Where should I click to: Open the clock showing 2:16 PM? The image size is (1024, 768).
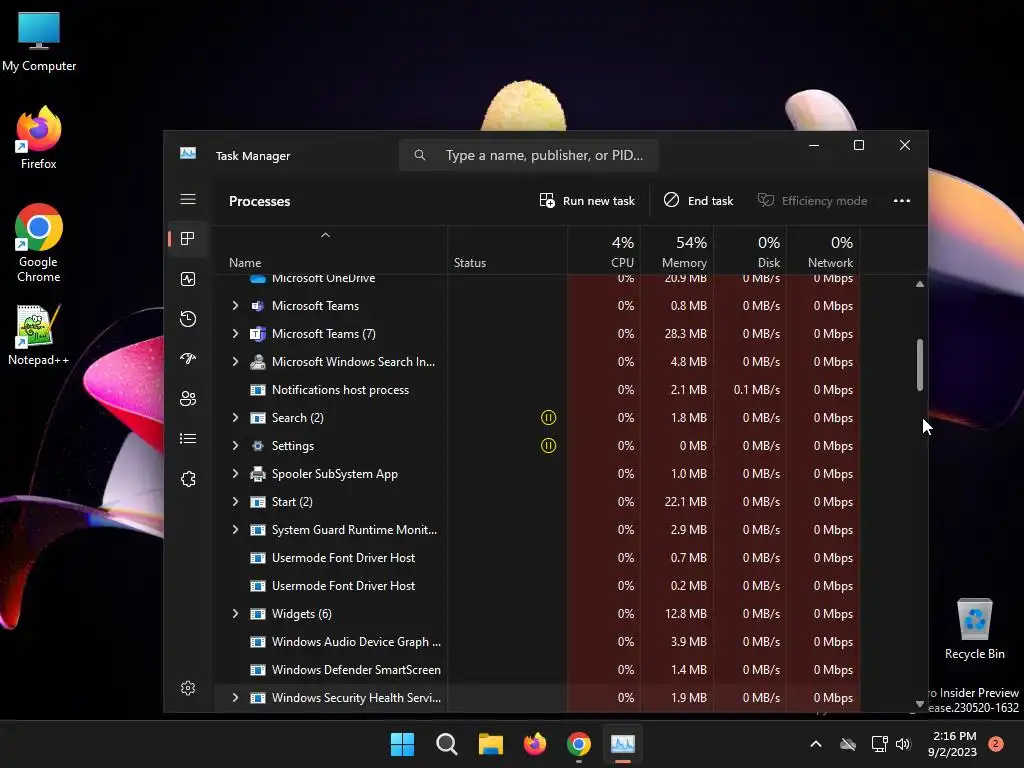[x=953, y=744]
